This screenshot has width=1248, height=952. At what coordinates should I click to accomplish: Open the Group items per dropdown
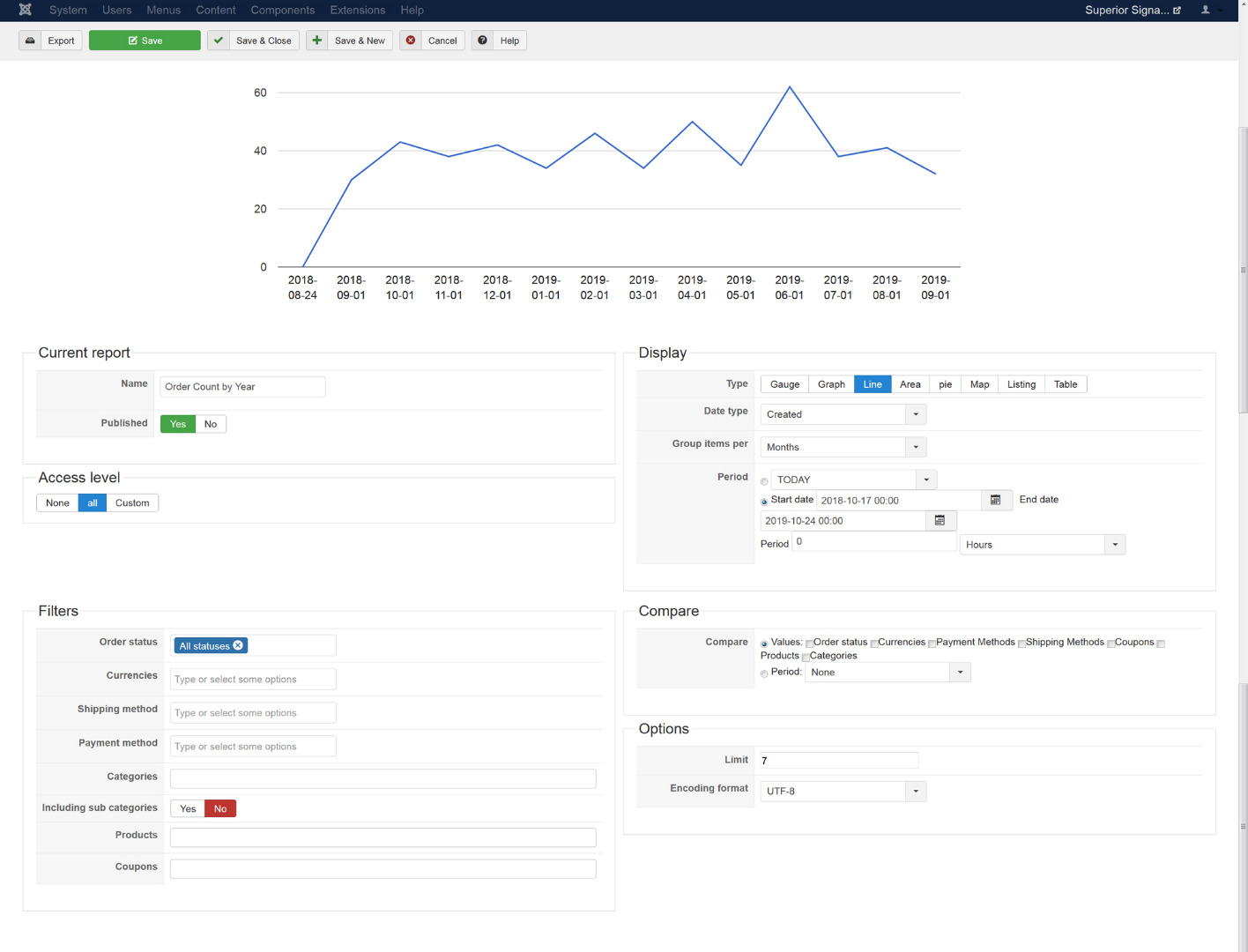pos(843,447)
